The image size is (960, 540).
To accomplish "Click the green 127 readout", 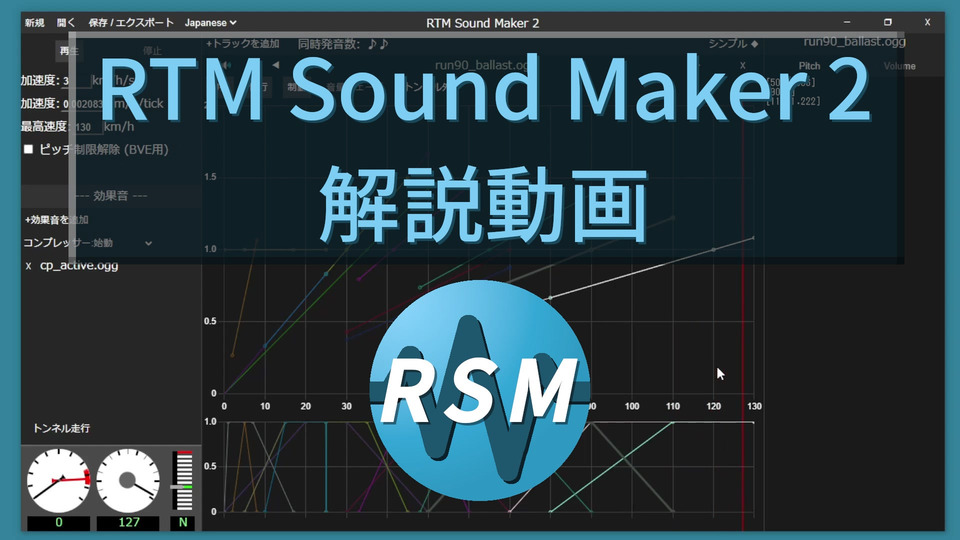I will click(x=128, y=523).
